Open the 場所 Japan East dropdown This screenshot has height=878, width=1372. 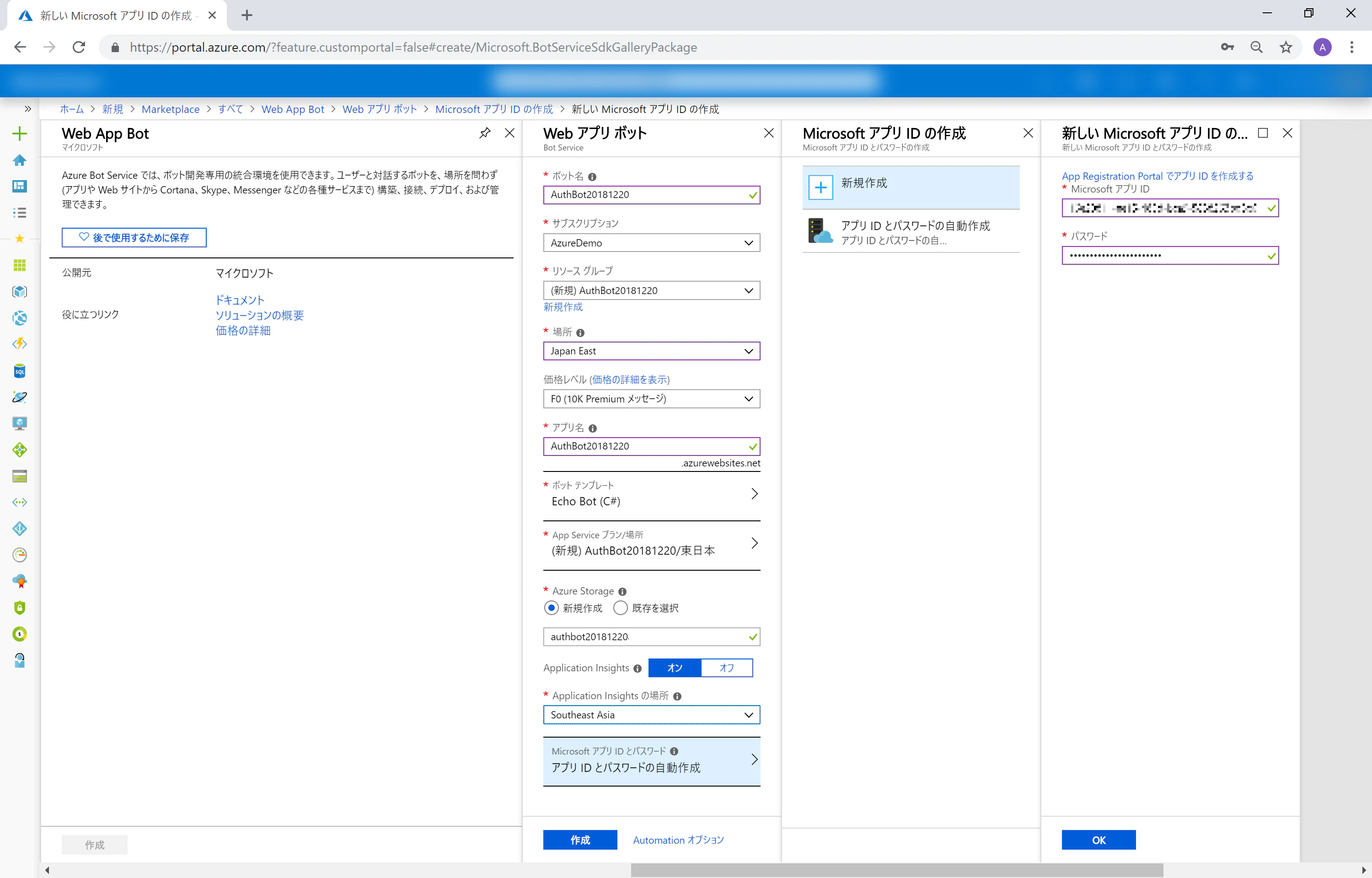(652, 351)
